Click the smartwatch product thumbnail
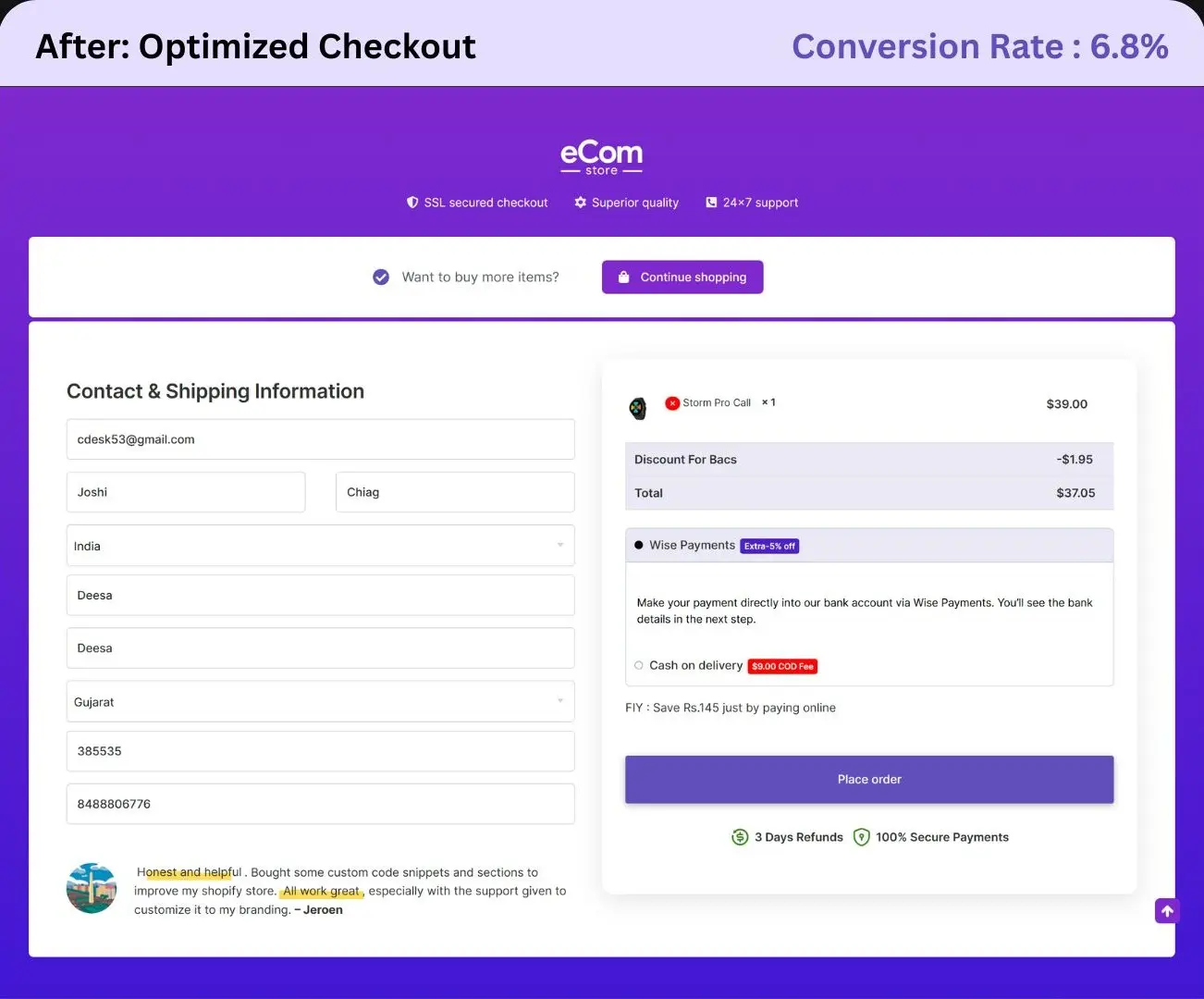Image resolution: width=1204 pixels, height=999 pixels. [x=638, y=408]
